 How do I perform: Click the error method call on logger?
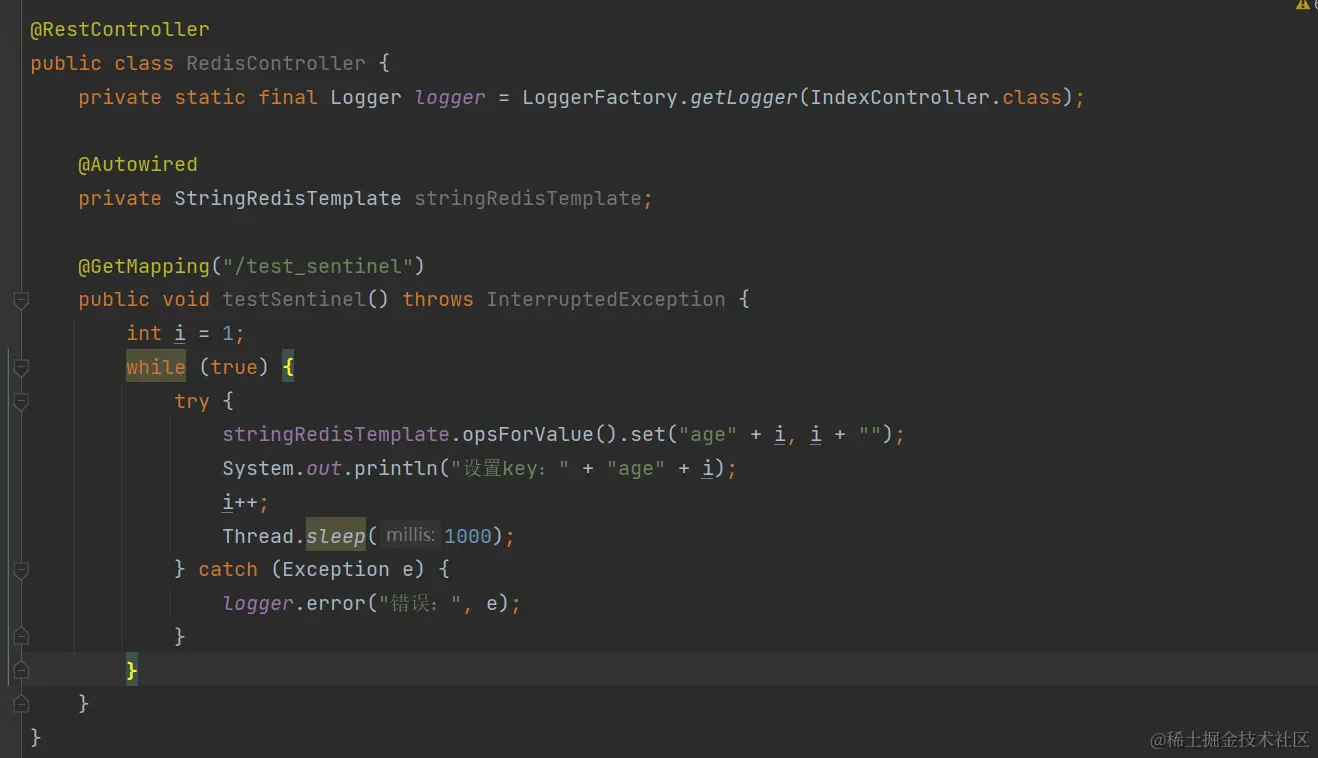336,604
